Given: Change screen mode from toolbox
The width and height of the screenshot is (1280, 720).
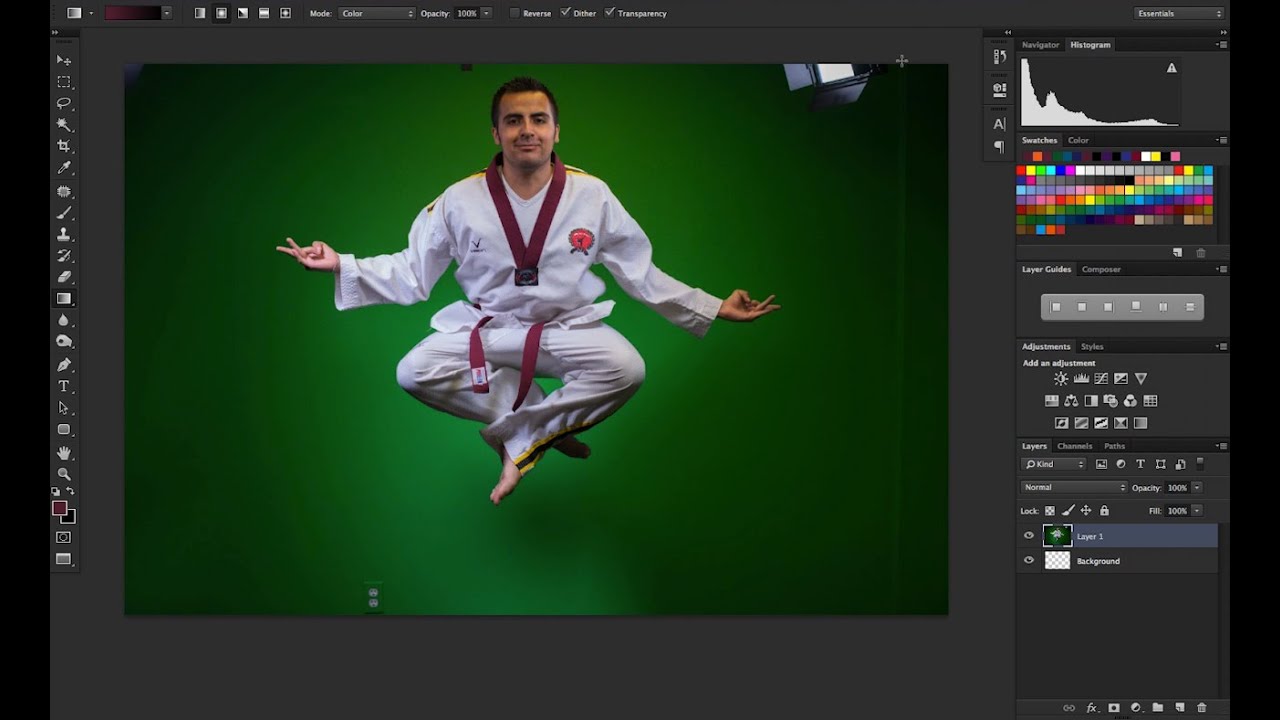Looking at the screenshot, I should coord(64,560).
